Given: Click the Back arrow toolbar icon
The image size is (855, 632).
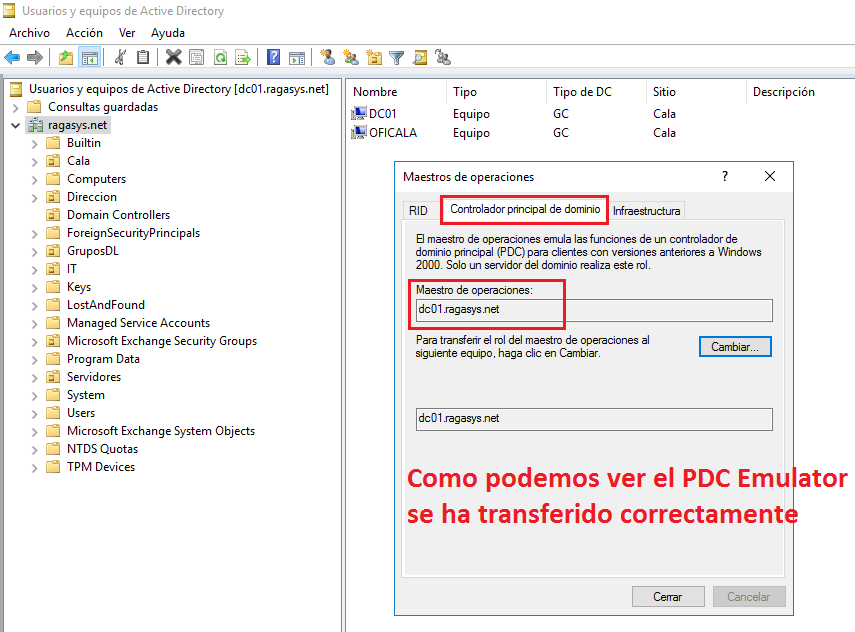Looking at the screenshot, I should tap(12, 57).
